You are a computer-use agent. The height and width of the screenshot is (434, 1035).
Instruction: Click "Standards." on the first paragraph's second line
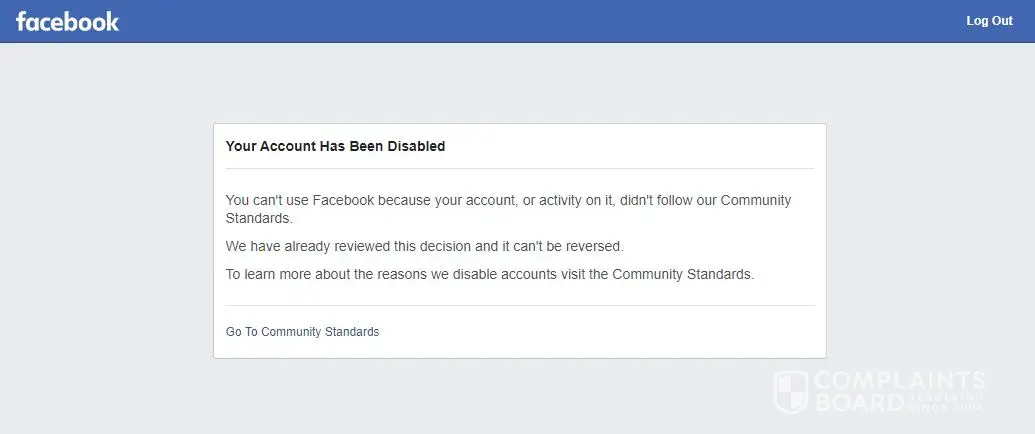pyautogui.click(x=259, y=217)
